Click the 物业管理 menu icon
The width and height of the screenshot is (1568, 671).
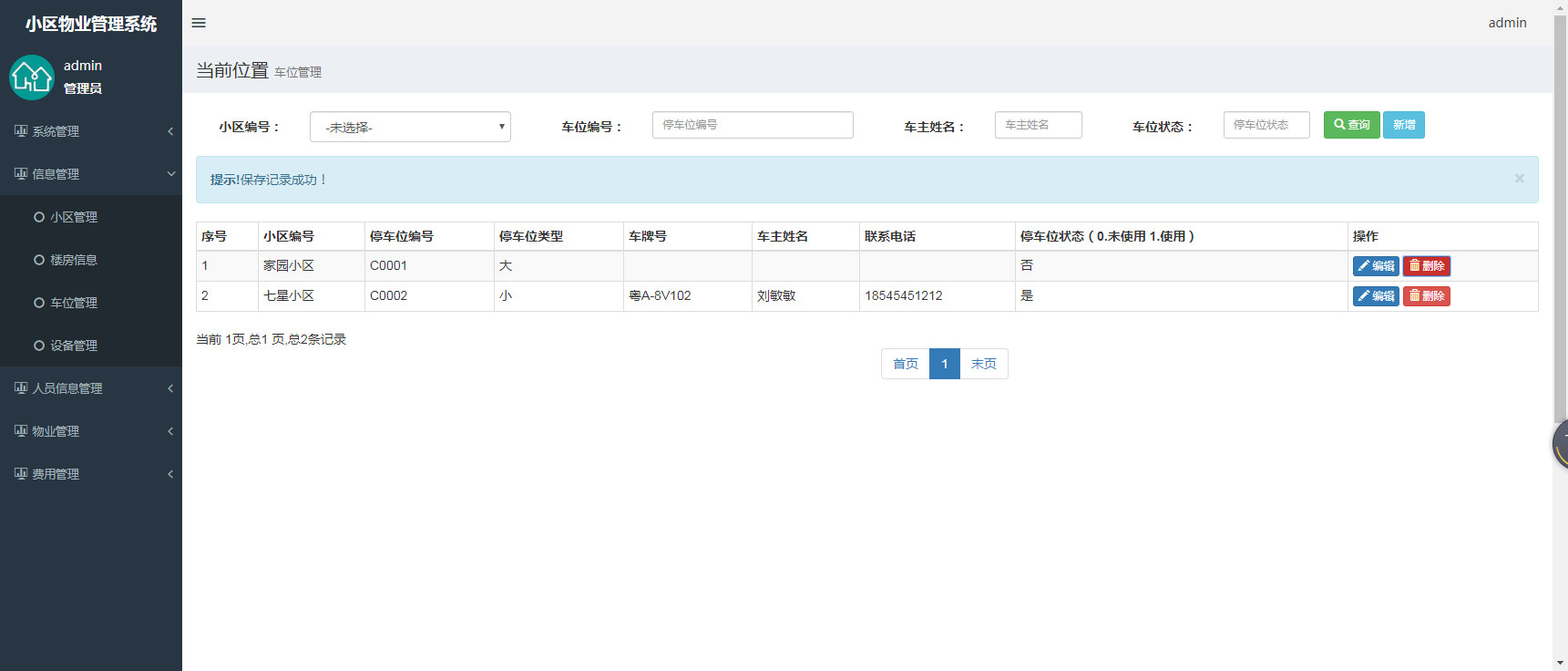click(21, 430)
